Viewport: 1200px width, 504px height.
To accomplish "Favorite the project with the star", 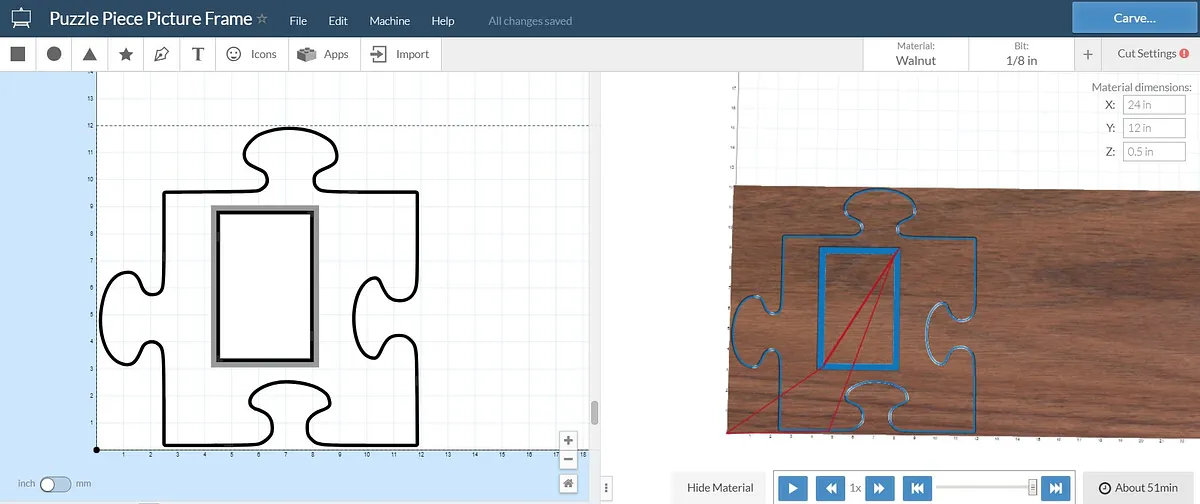I will click(x=262, y=19).
